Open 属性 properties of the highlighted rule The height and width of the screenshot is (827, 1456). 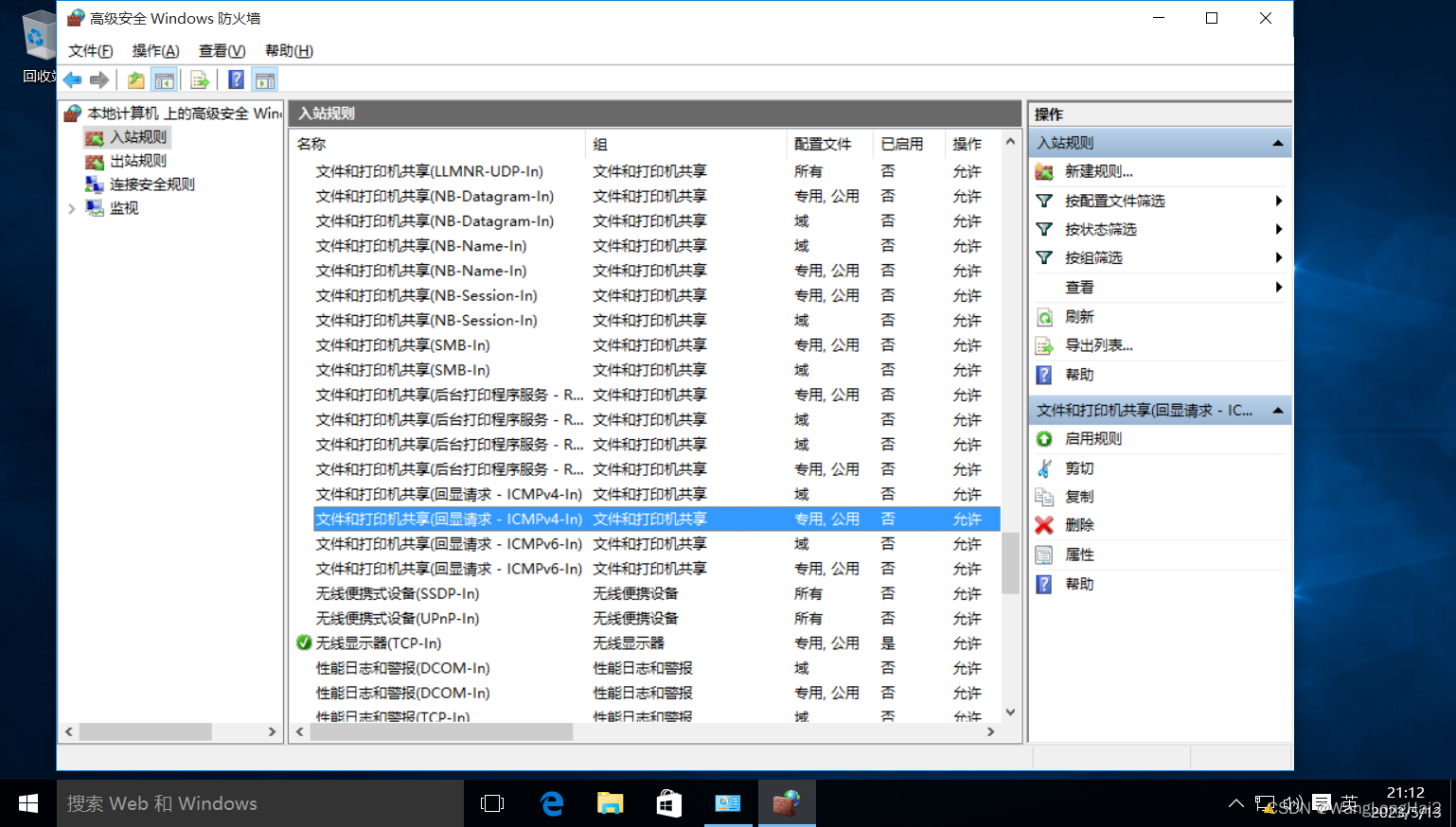(x=1045, y=554)
